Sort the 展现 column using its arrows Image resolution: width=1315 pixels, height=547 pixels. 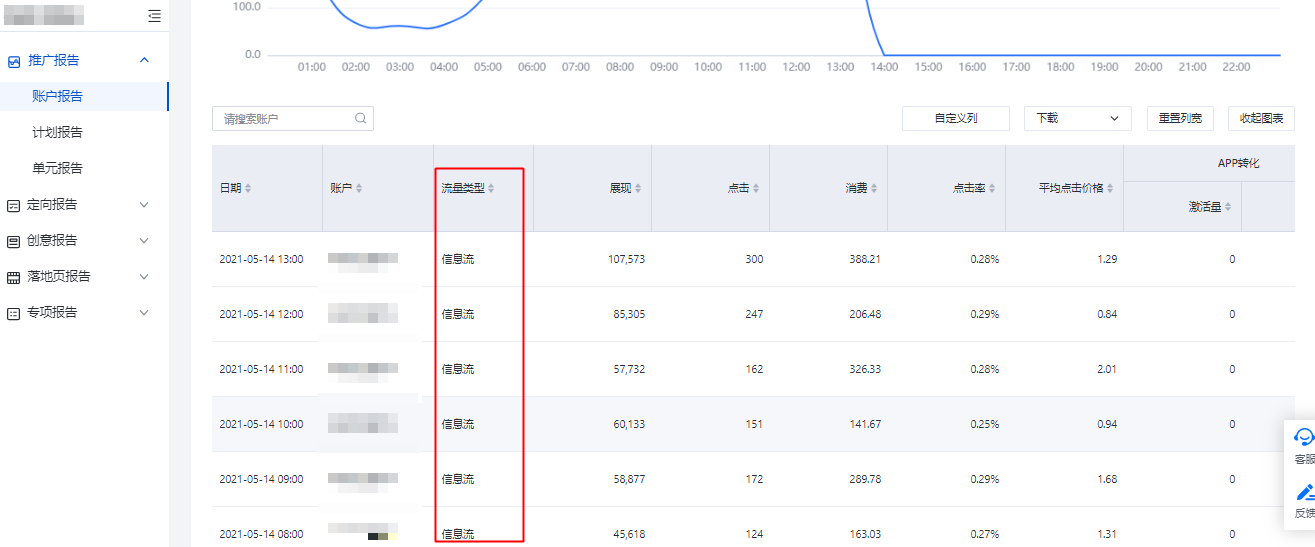(638, 188)
